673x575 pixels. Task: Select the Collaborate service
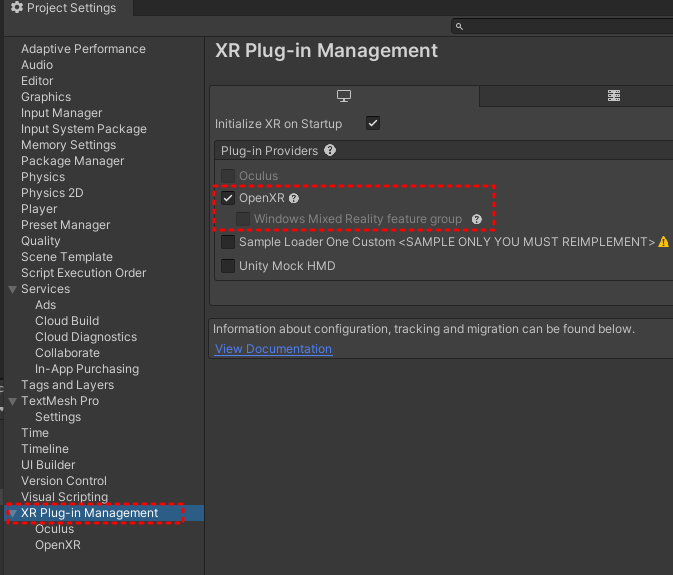[67, 353]
